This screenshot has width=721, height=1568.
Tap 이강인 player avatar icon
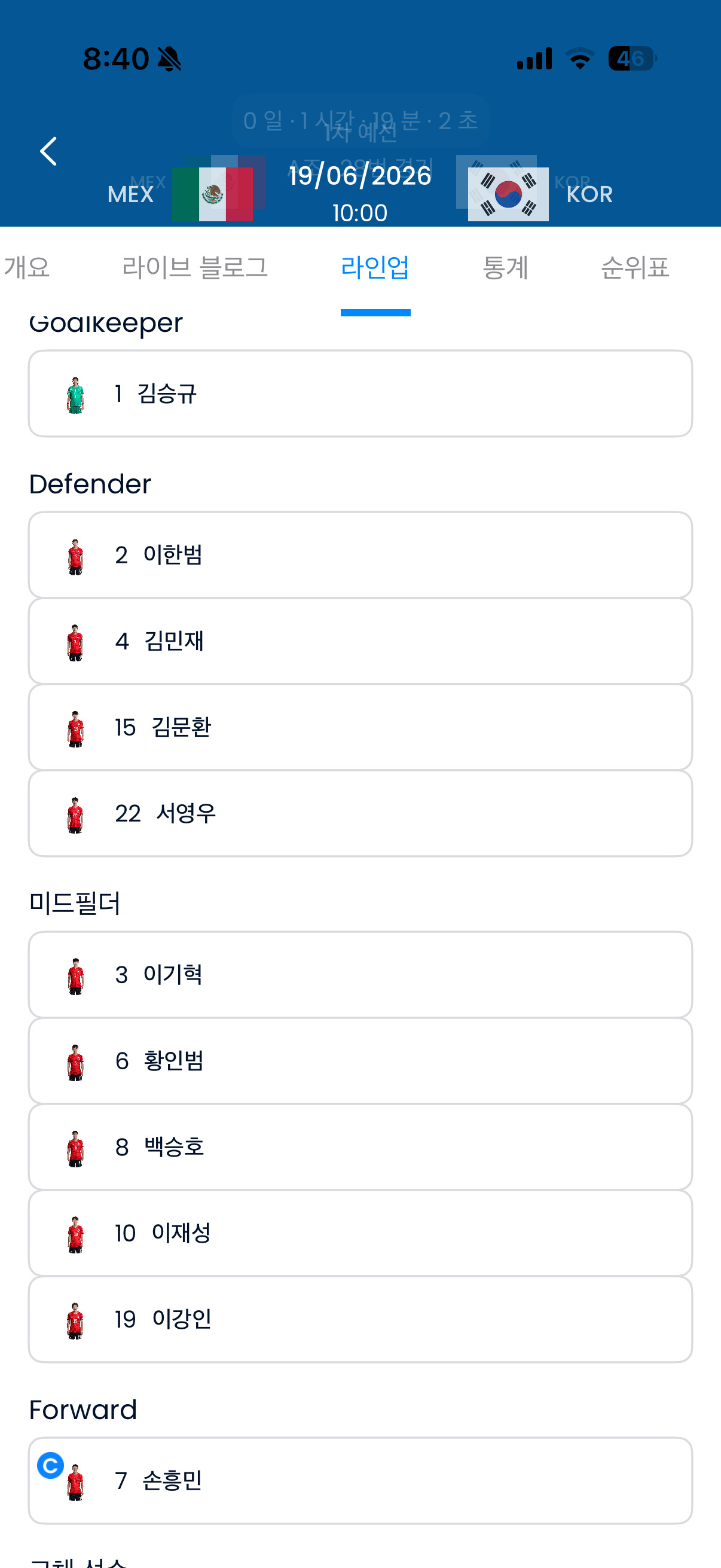(x=75, y=1320)
